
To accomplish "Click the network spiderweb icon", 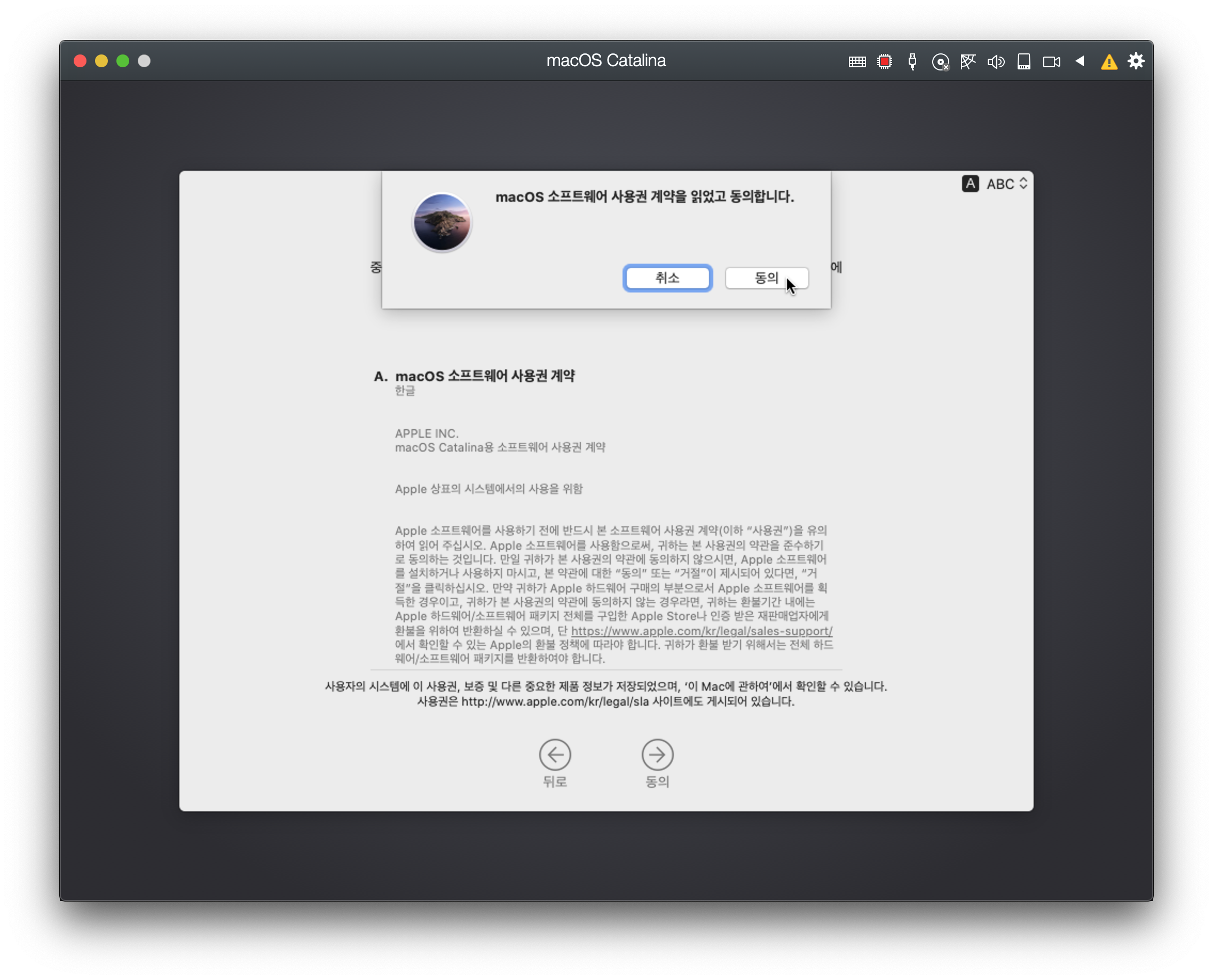I will click(968, 61).
